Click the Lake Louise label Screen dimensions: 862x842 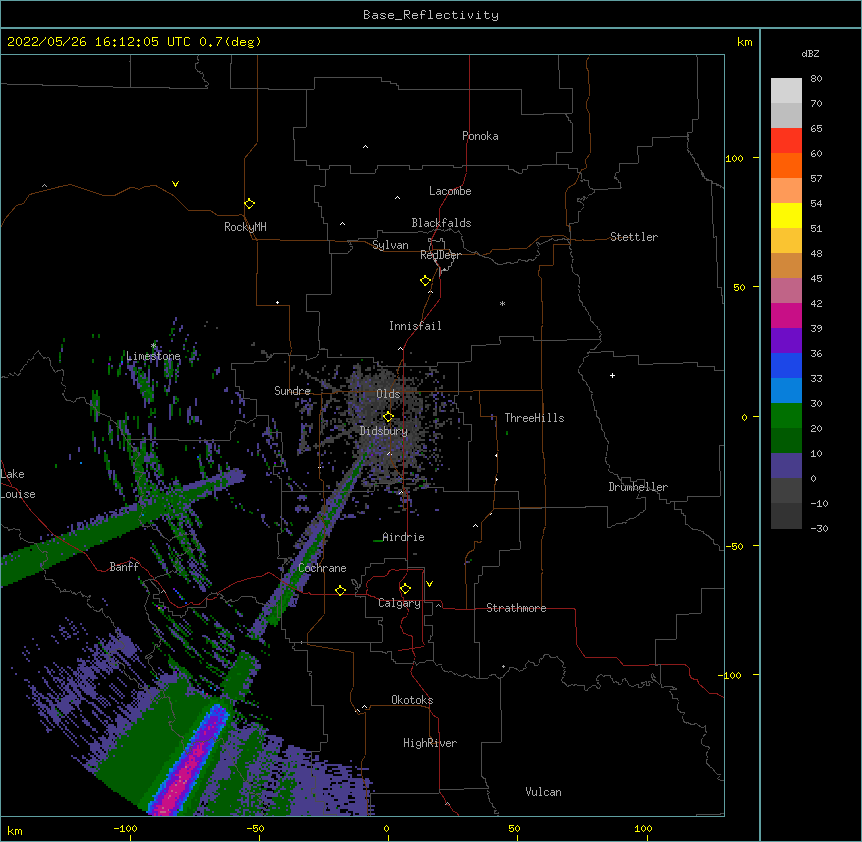(18, 484)
